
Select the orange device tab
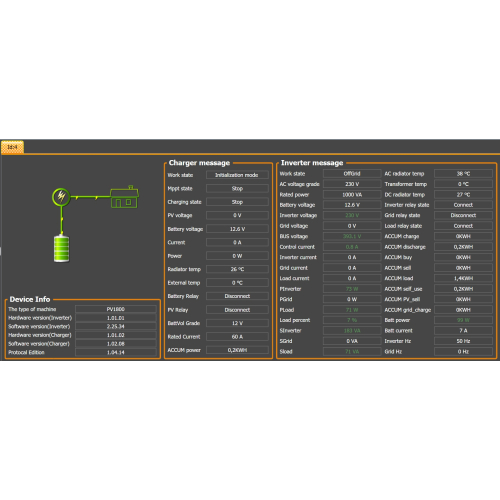tap(12, 147)
